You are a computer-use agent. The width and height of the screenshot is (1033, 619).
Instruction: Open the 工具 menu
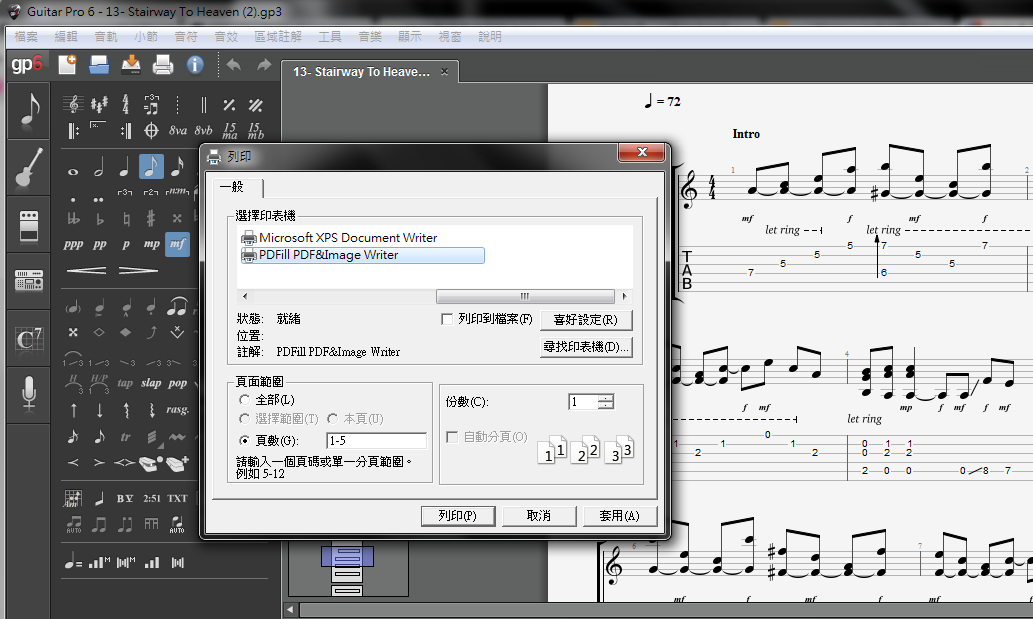click(x=330, y=37)
